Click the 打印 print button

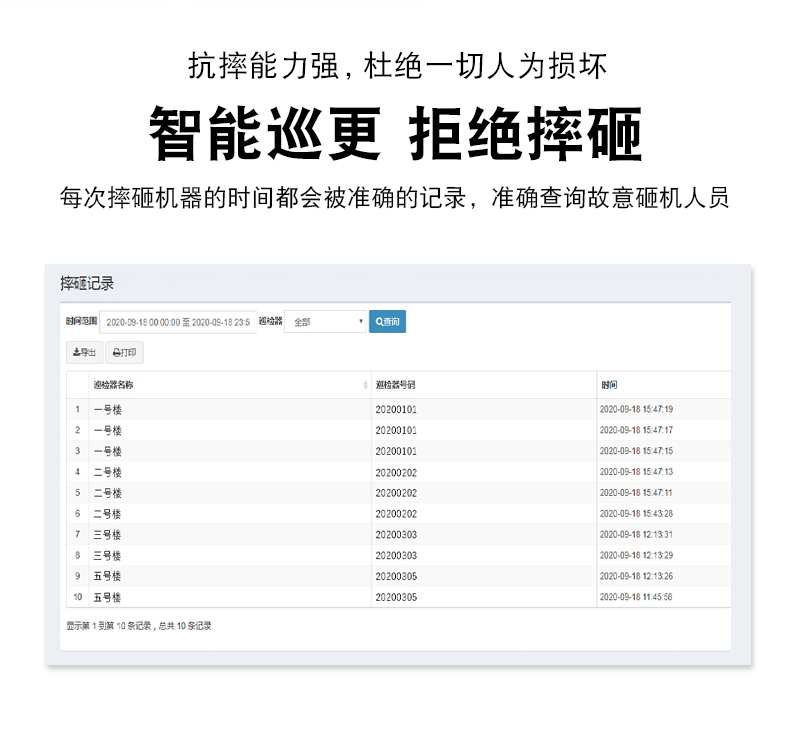tap(125, 353)
